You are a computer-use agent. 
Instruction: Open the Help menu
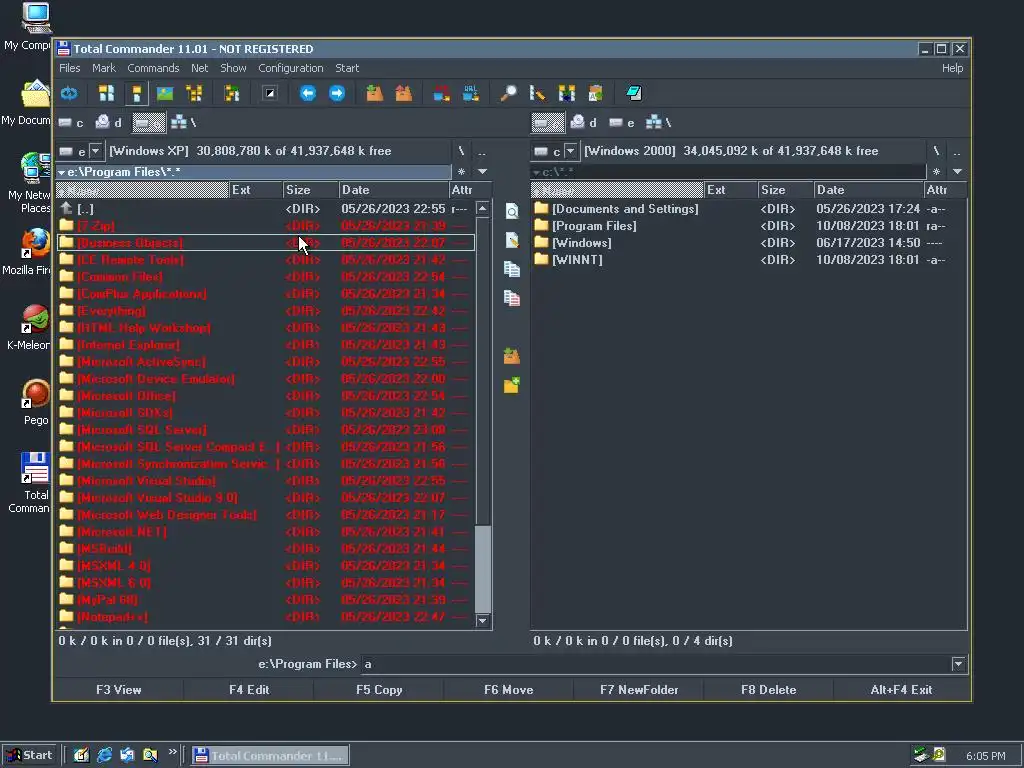tap(952, 68)
